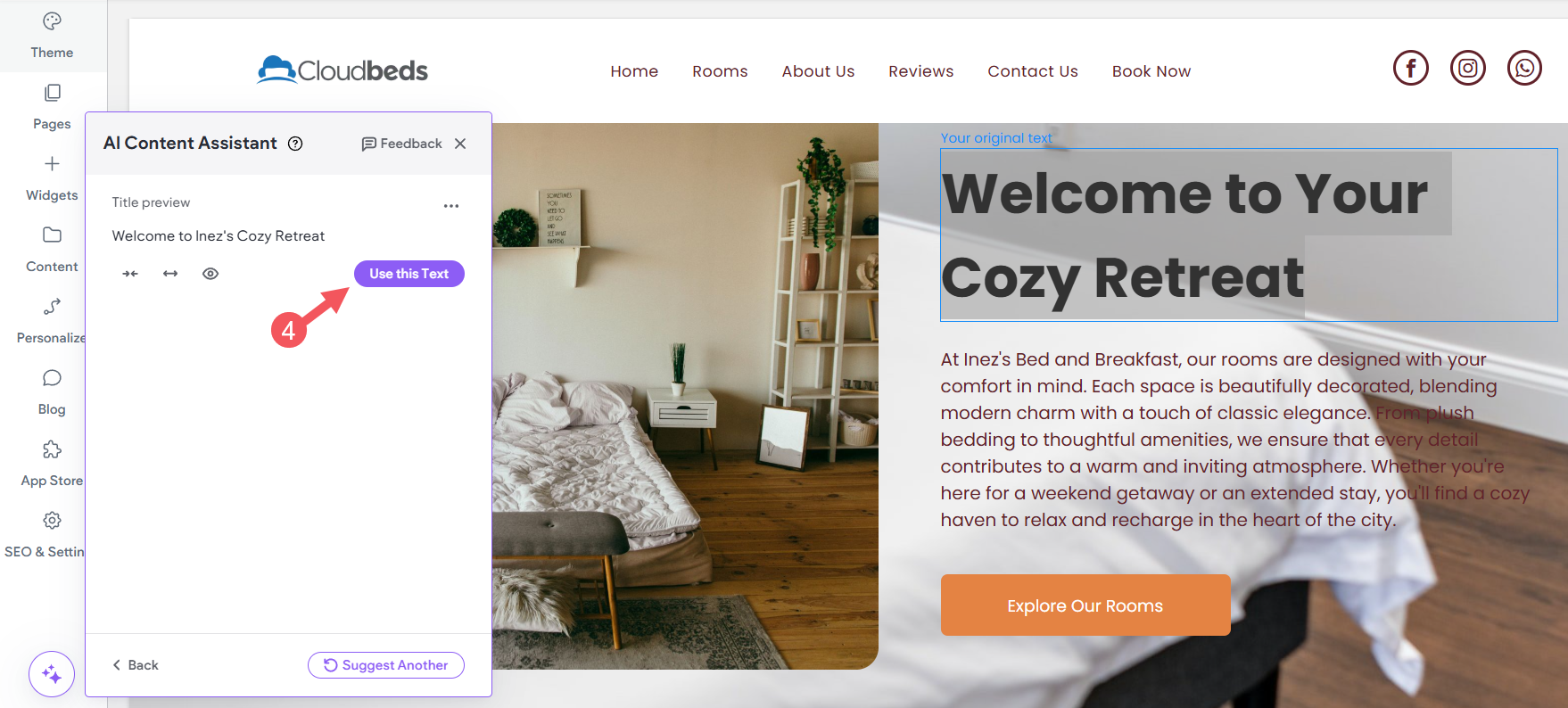Toggle the eye preview icon

pyautogui.click(x=210, y=274)
